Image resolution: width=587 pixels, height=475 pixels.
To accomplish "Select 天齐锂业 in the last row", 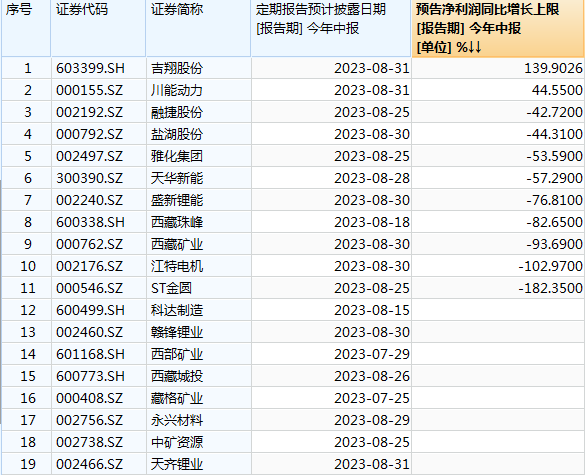I will click(177, 465).
